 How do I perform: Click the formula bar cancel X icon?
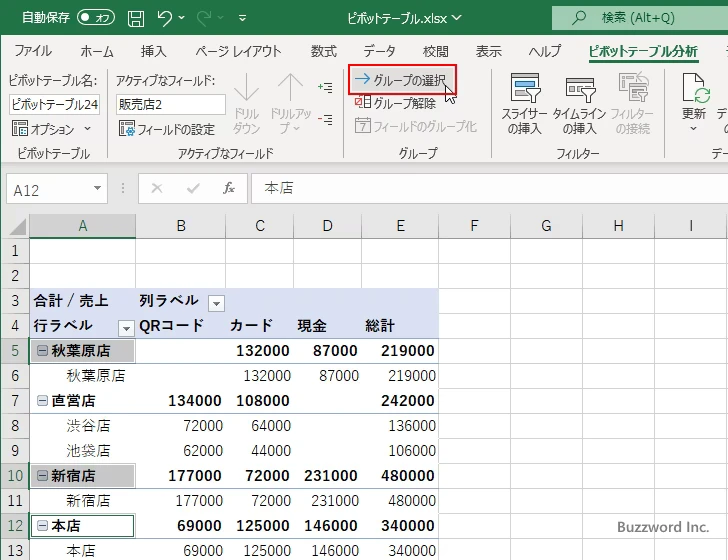tap(157, 188)
